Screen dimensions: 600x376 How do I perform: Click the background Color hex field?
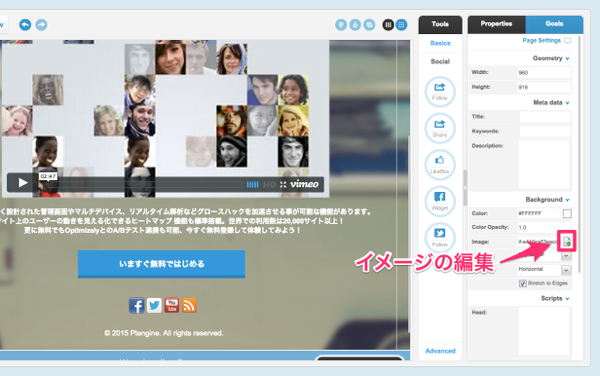tap(539, 213)
